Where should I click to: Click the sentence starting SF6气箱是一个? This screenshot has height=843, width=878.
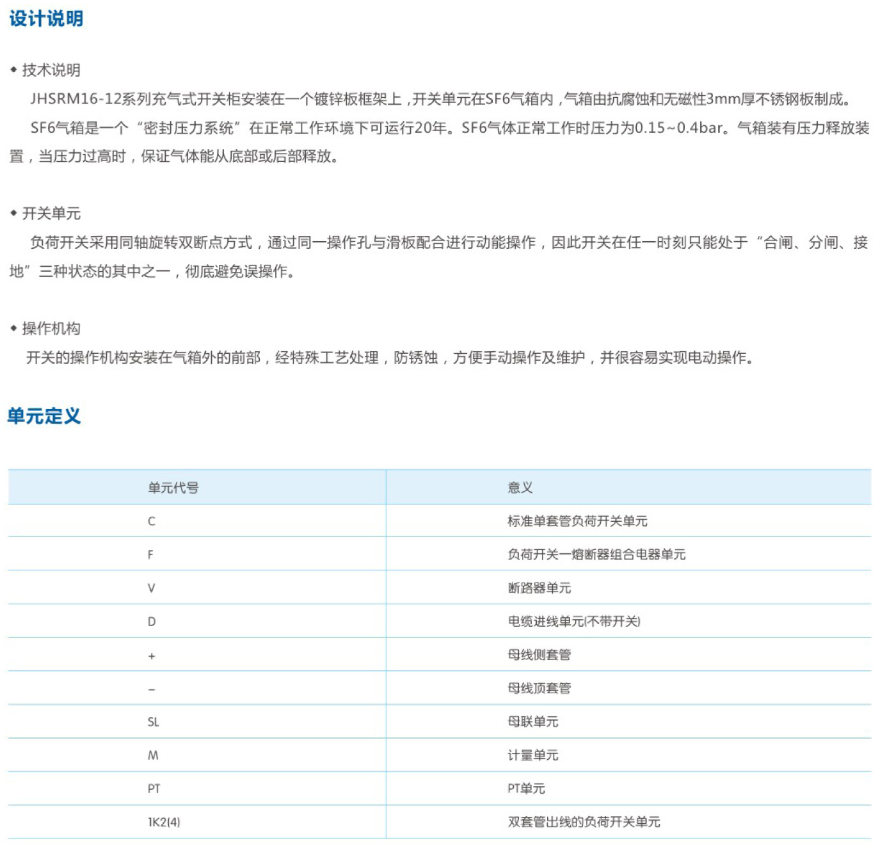coord(450,128)
